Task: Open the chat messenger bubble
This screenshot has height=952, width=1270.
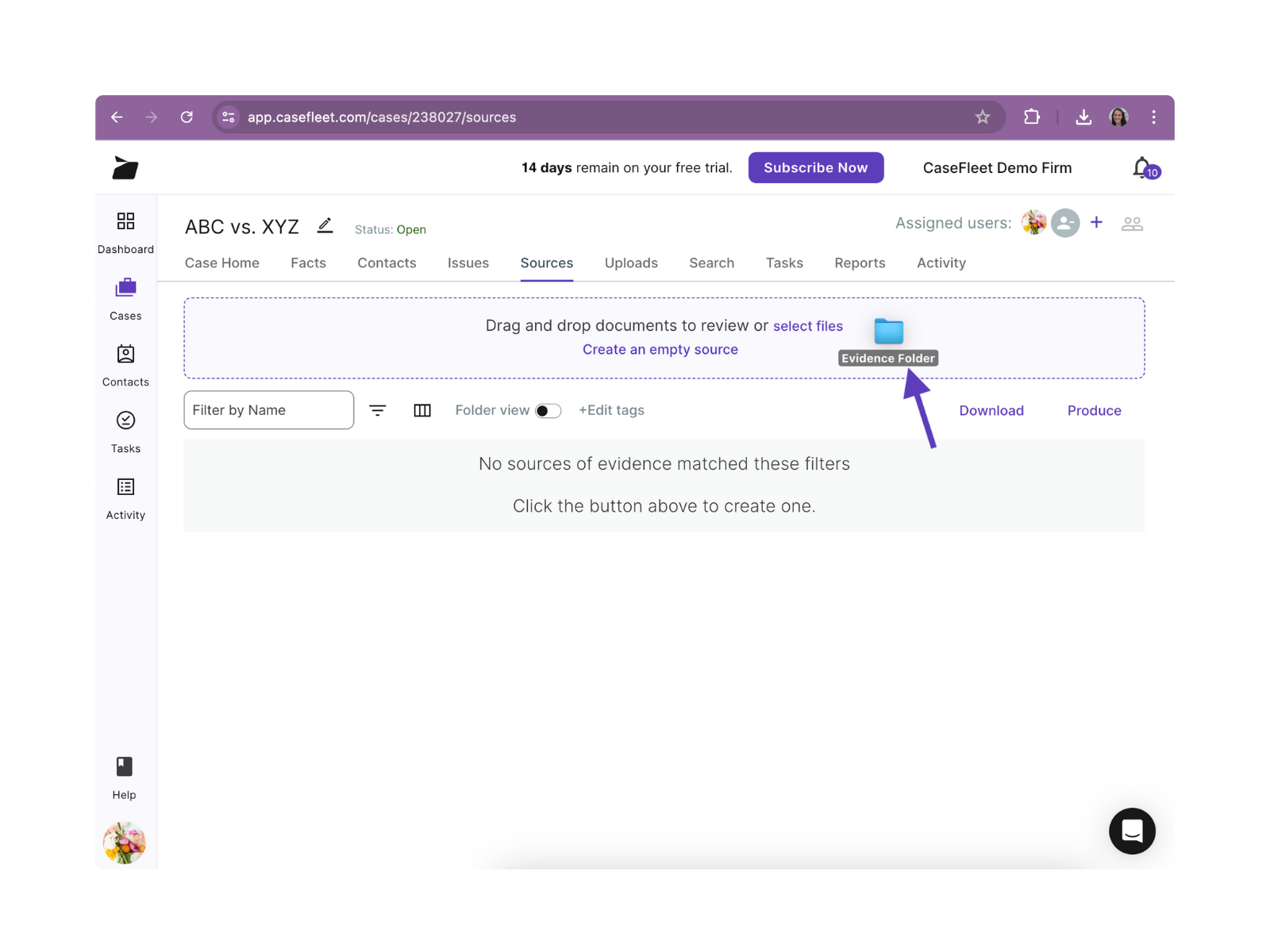Action: [1132, 831]
